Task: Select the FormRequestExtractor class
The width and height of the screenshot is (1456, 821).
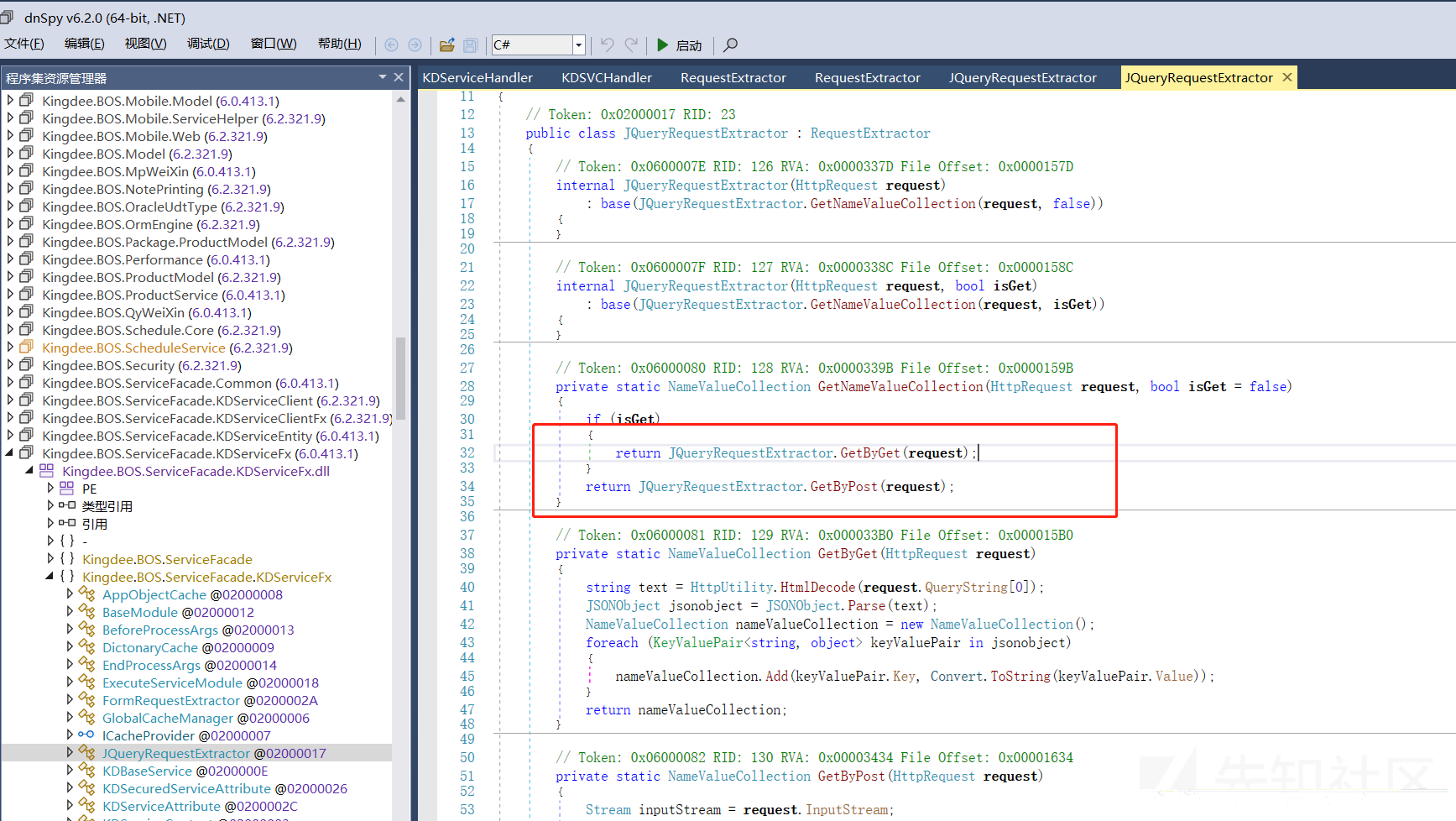Action: (x=210, y=700)
